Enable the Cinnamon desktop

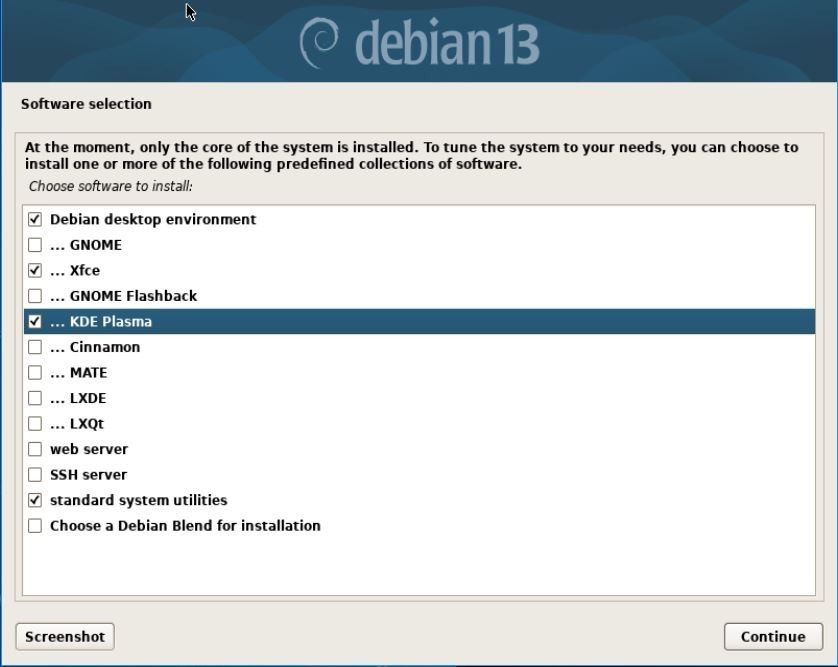35,346
